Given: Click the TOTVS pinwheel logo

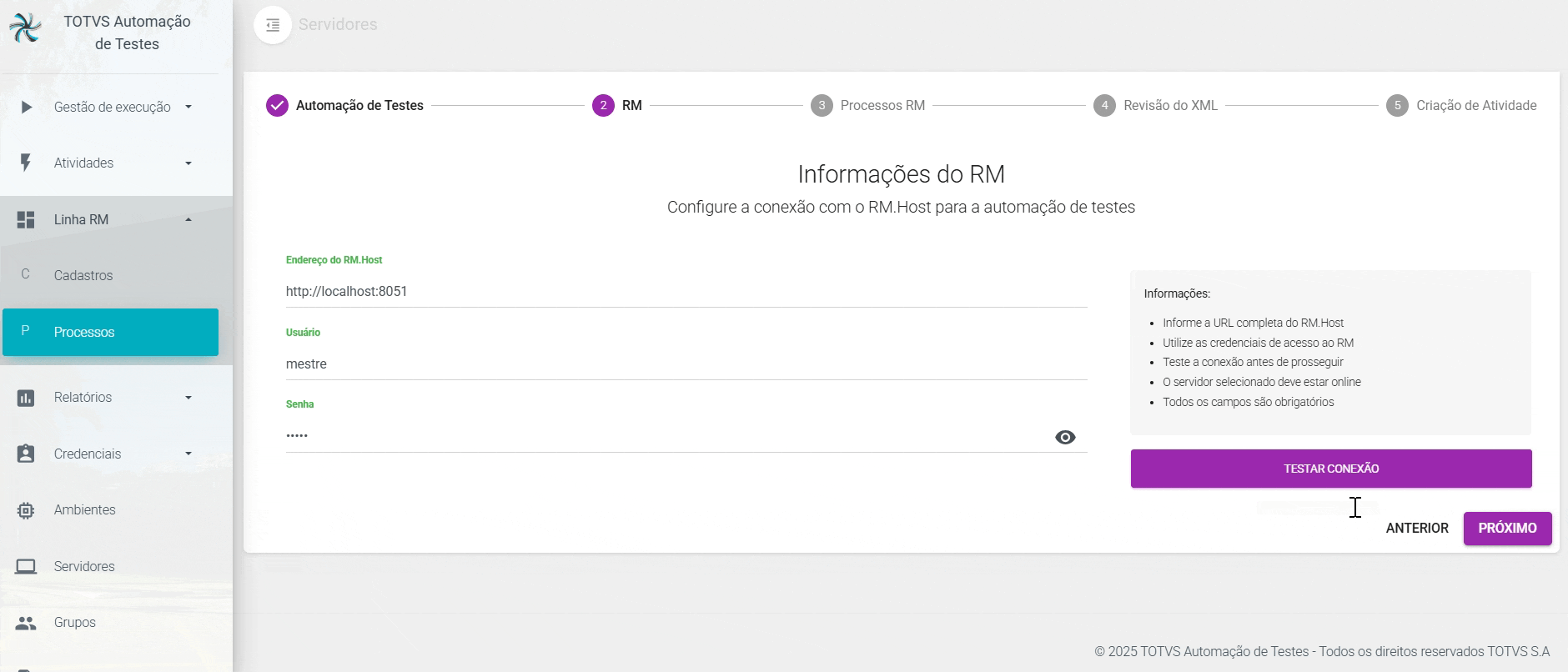Looking at the screenshot, I should click(25, 28).
